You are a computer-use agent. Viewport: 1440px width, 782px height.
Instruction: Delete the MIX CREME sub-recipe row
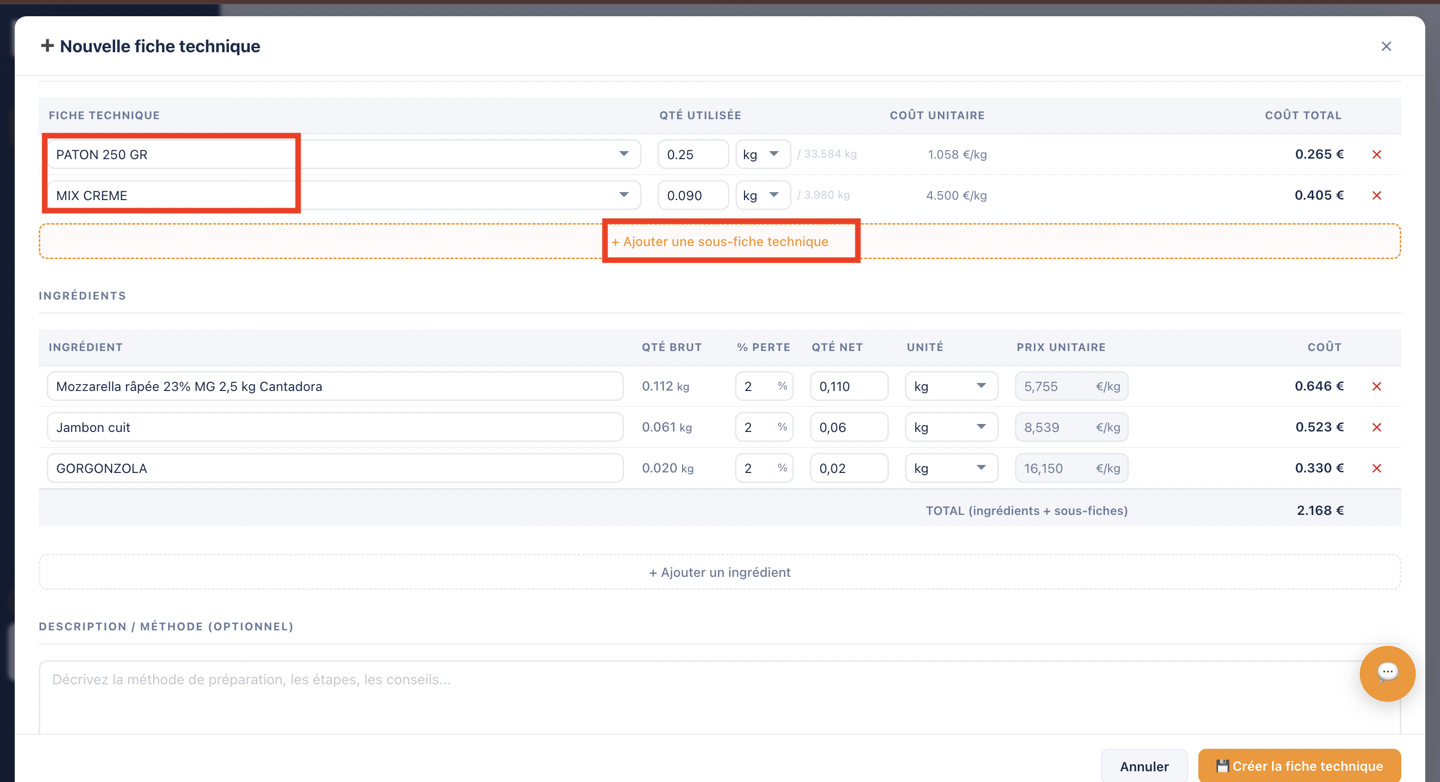click(x=1376, y=196)
